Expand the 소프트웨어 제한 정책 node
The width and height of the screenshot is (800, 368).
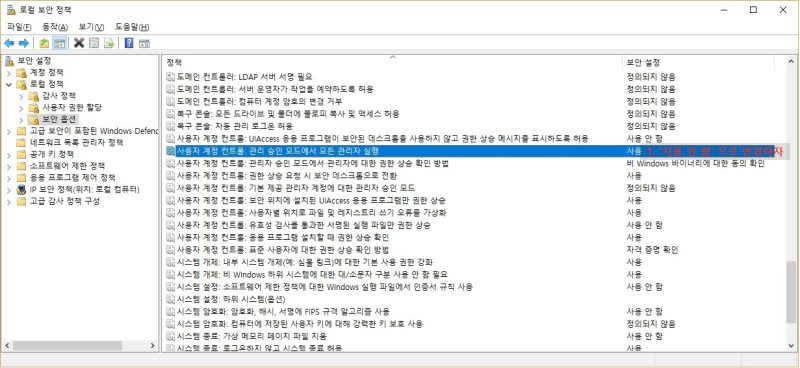pos(9,166)
